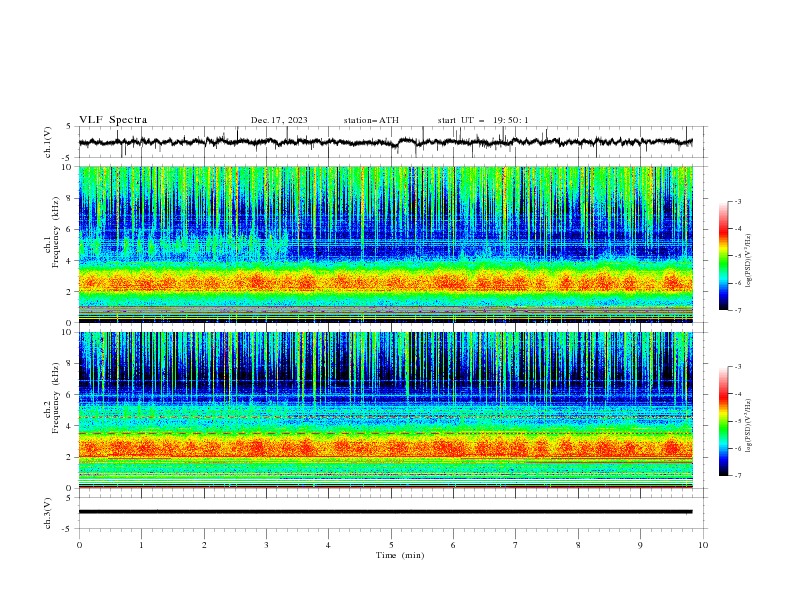Click the "5" tick on ch.1(V) axis
The width and height of the screenshot is (792, 612).
click(x=69, y=127)
